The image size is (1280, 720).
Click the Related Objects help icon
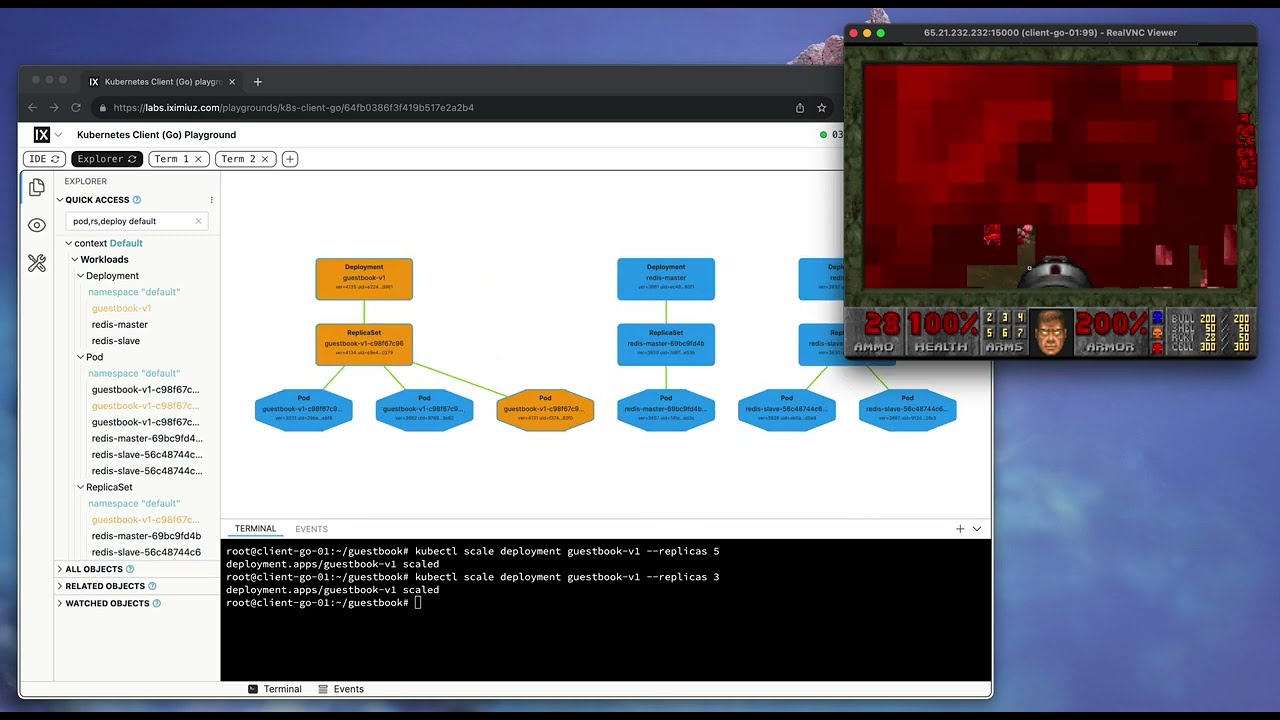(x=151, y=586)
